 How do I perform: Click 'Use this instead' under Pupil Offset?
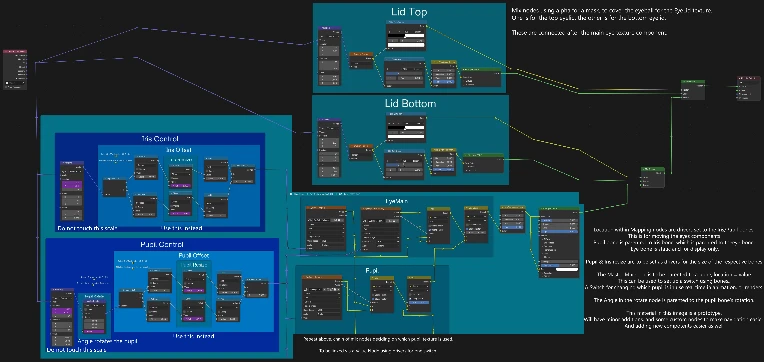click(x=193, y=336)
